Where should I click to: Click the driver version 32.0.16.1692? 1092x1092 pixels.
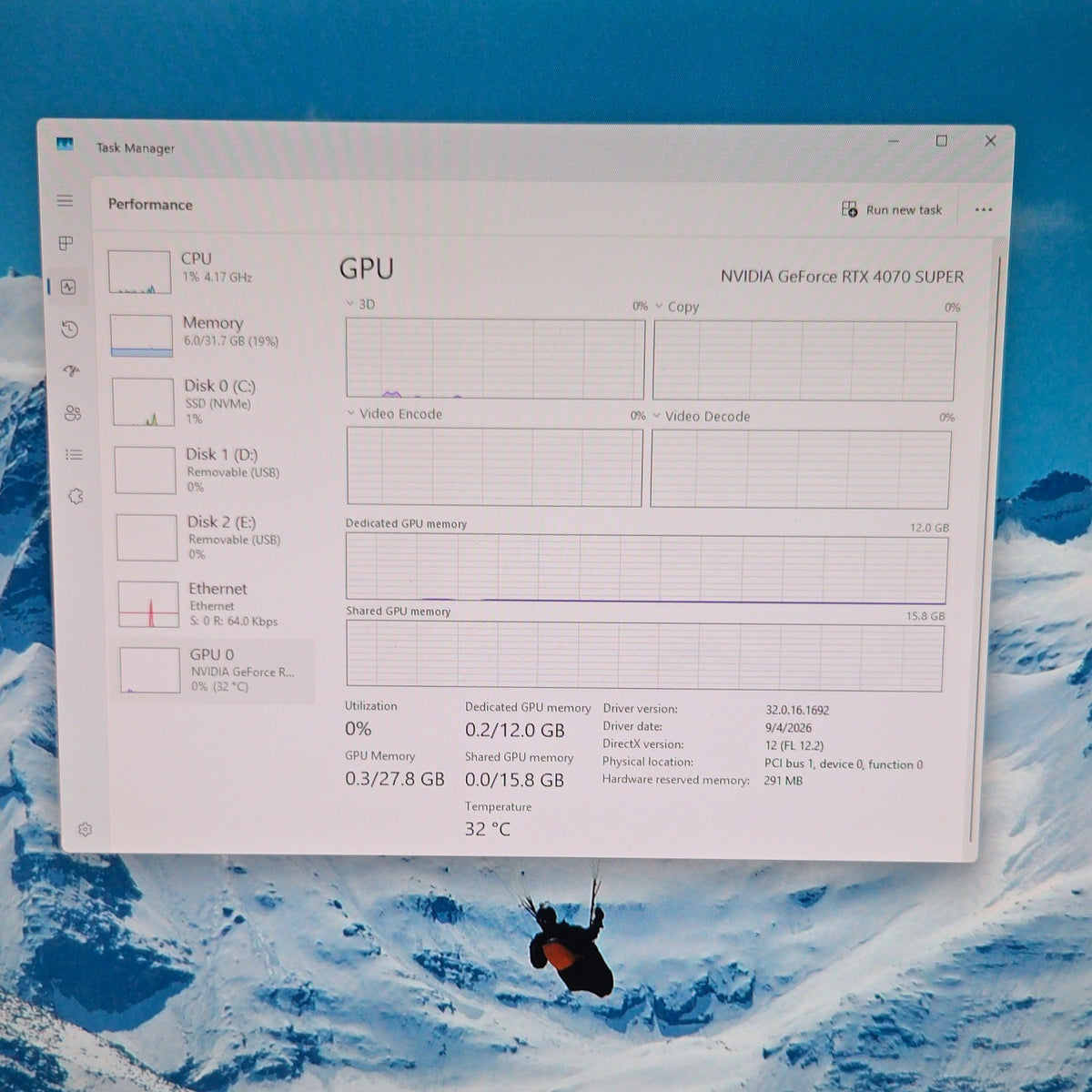click(797, 710)
